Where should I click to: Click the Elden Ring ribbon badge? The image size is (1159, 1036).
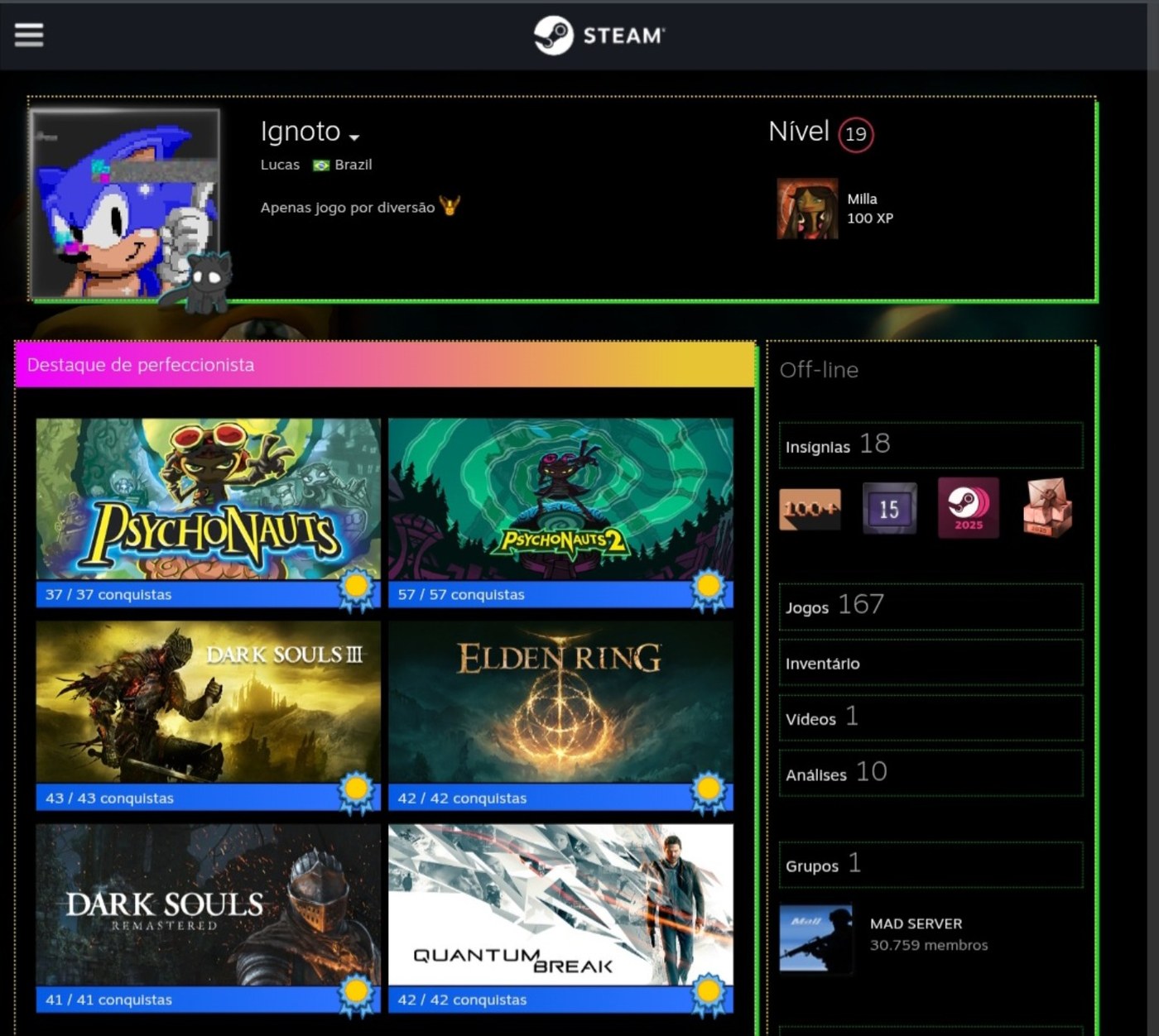pos(709,793)
